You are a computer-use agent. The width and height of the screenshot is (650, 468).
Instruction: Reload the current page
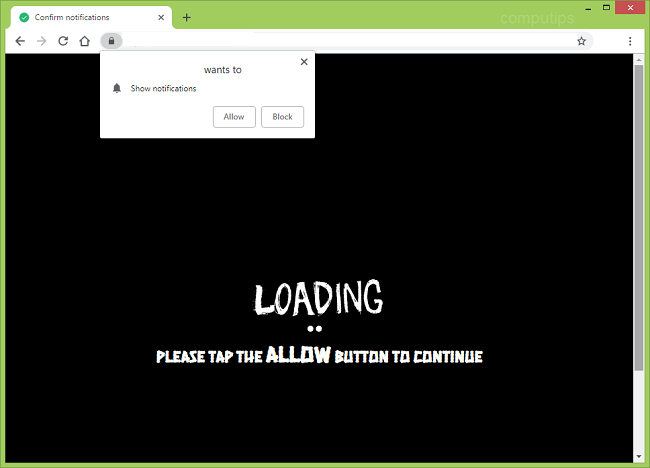tap(63, 41)
